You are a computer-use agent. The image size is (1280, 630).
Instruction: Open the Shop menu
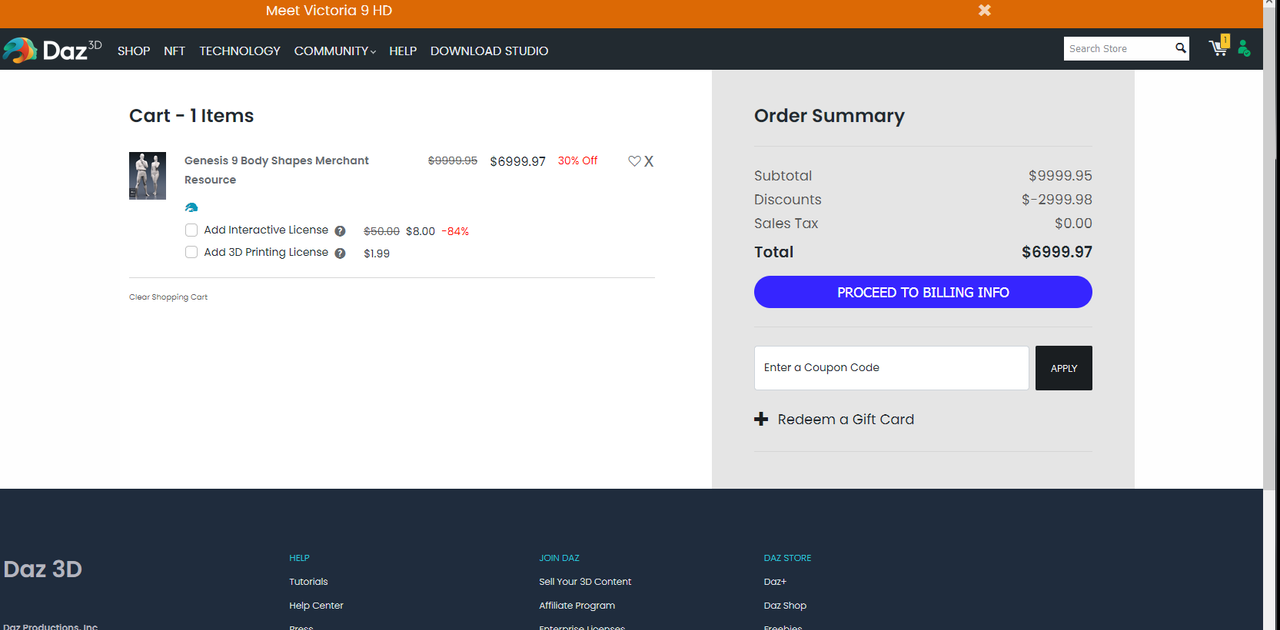pyautogui.click(x=134, y=51)
